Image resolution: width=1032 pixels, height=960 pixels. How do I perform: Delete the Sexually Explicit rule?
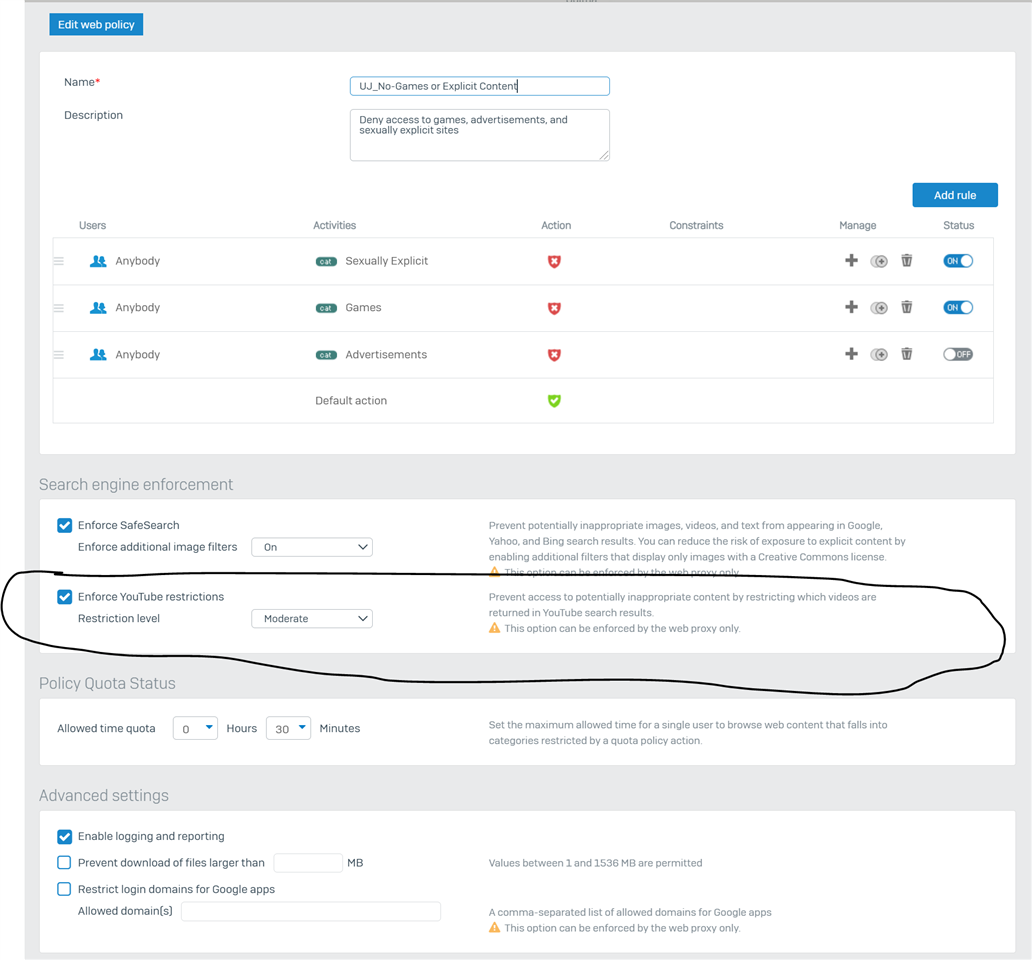tap(906, 261)
